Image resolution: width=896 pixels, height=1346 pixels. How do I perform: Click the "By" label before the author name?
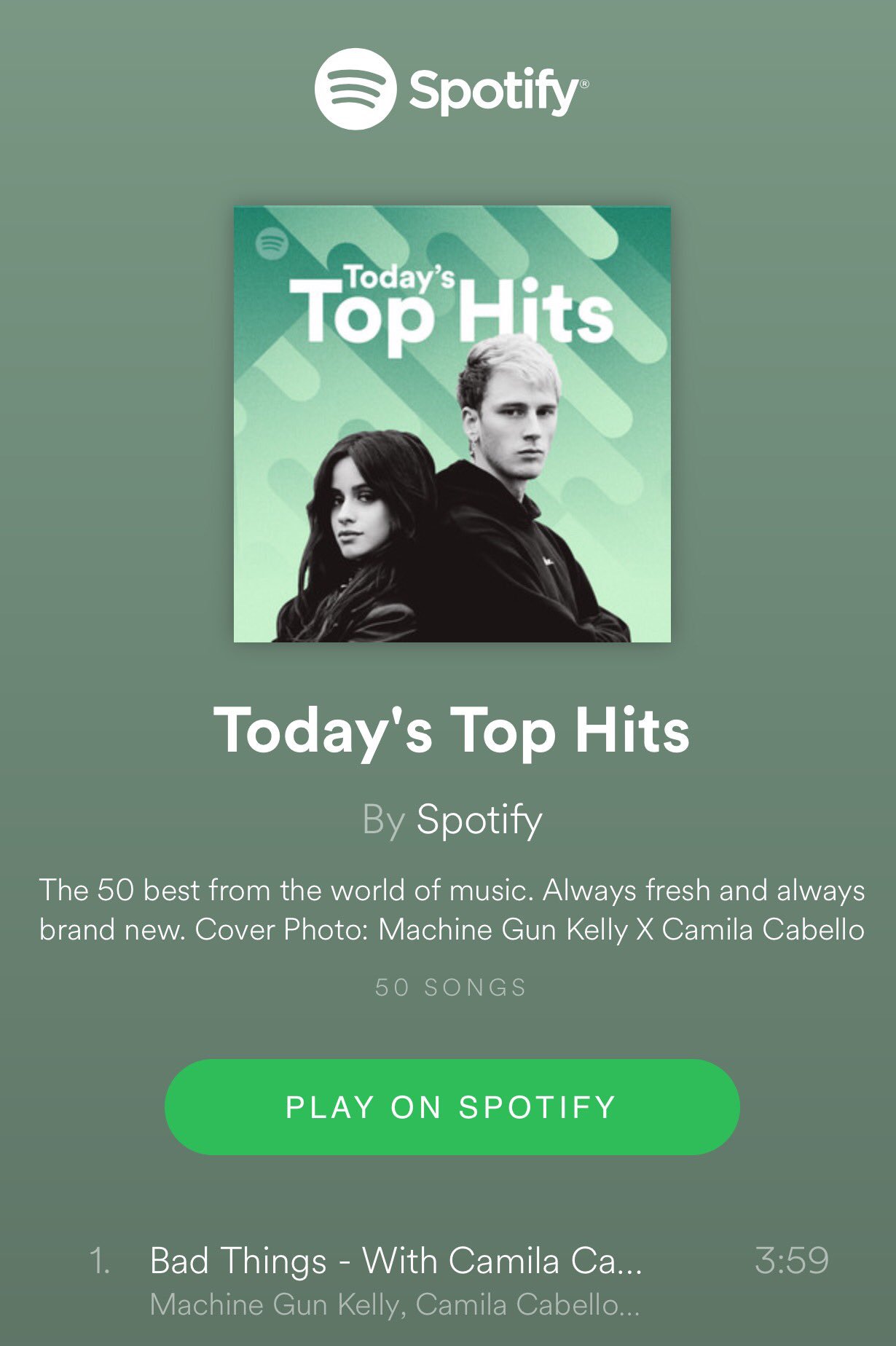point(383,820)
